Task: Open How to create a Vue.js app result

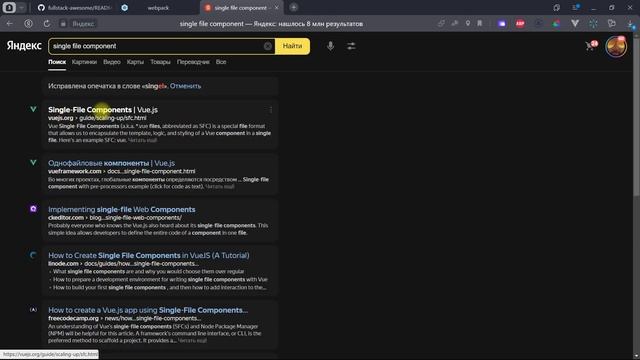Action: [148, 310]
